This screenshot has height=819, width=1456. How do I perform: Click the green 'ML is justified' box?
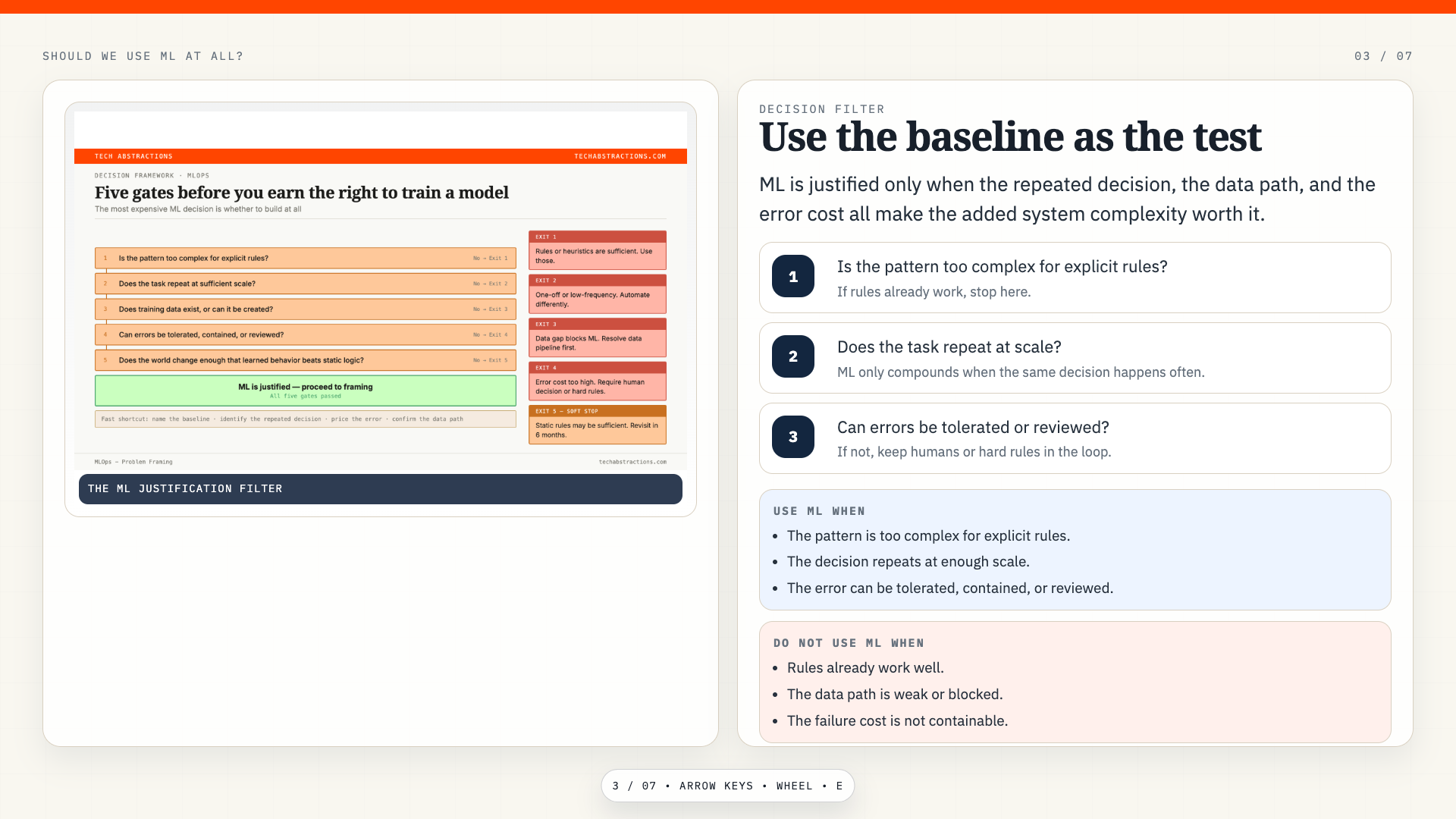[306, 391]
